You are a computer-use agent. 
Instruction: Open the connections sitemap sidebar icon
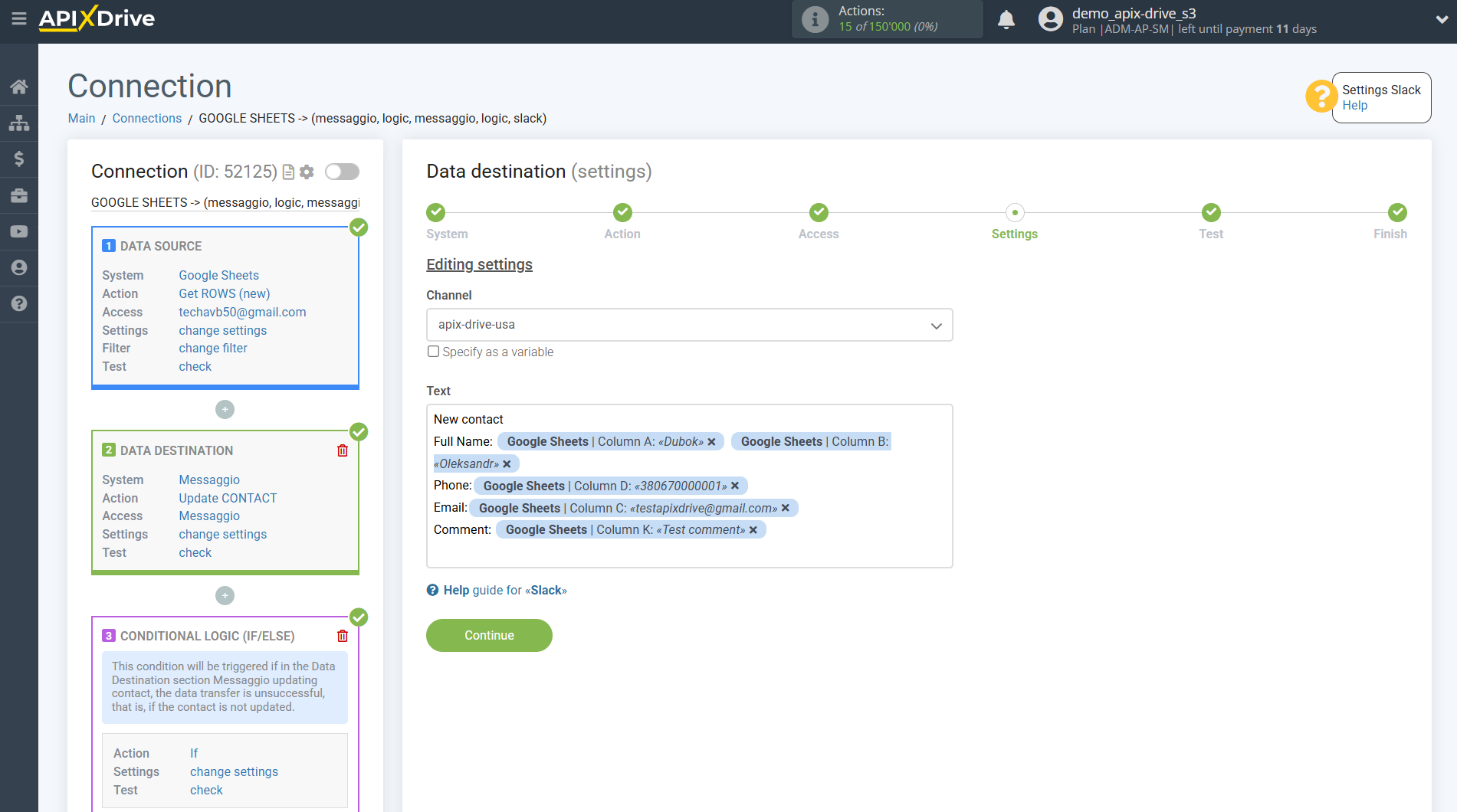tap(19, 123)
